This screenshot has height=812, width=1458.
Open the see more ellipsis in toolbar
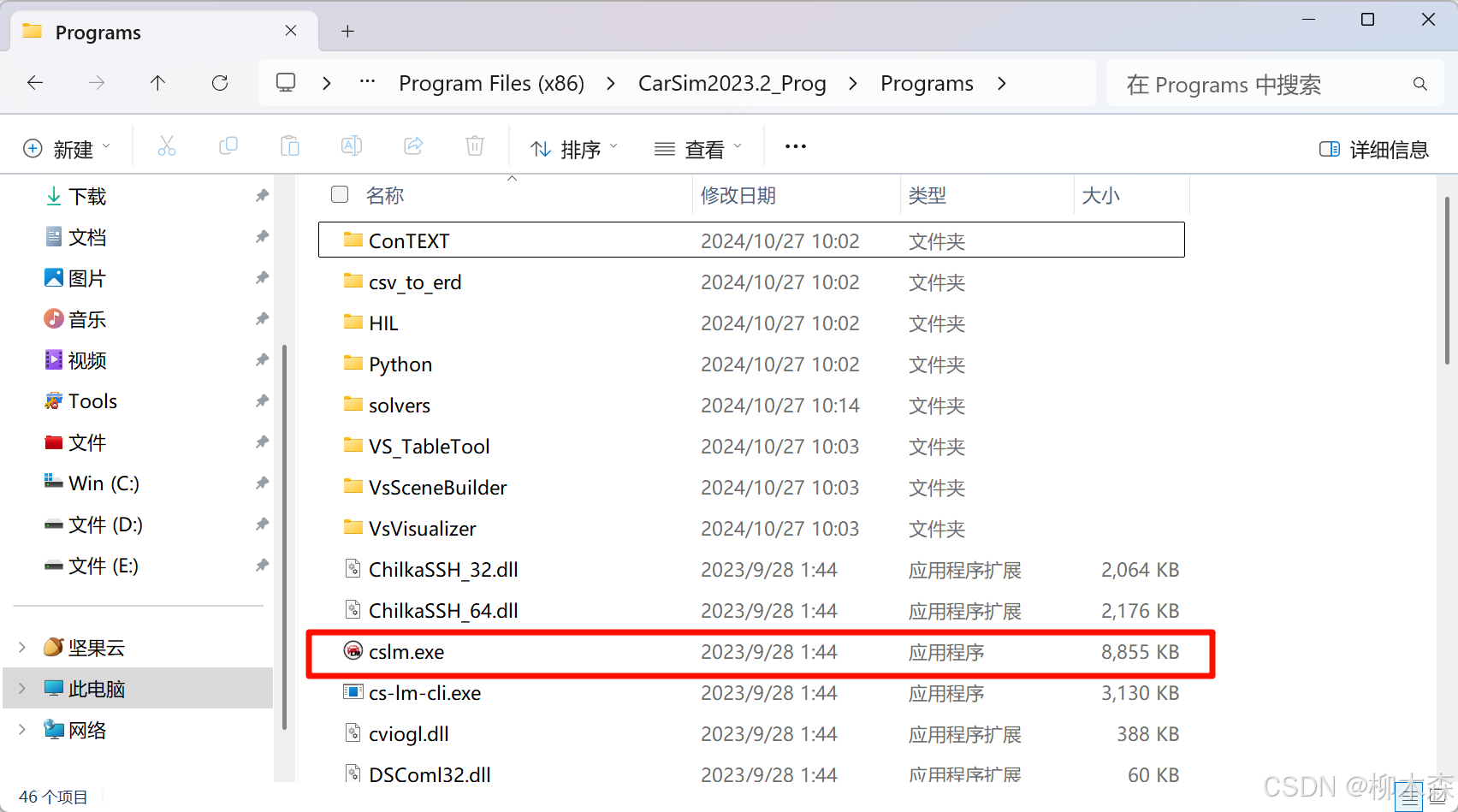pyautogui.click(x=796, y=146)
